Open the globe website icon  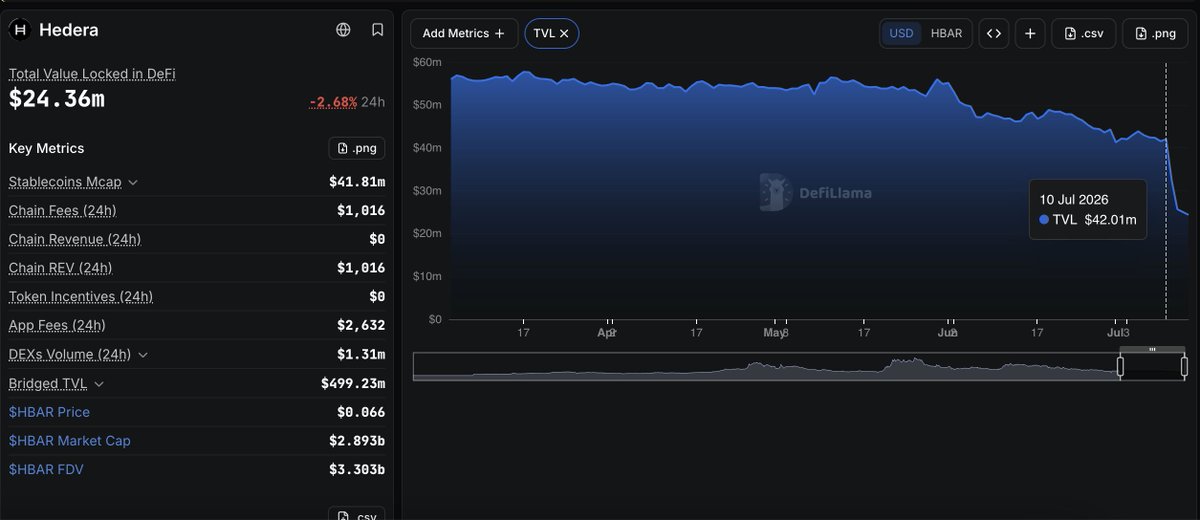343,30
